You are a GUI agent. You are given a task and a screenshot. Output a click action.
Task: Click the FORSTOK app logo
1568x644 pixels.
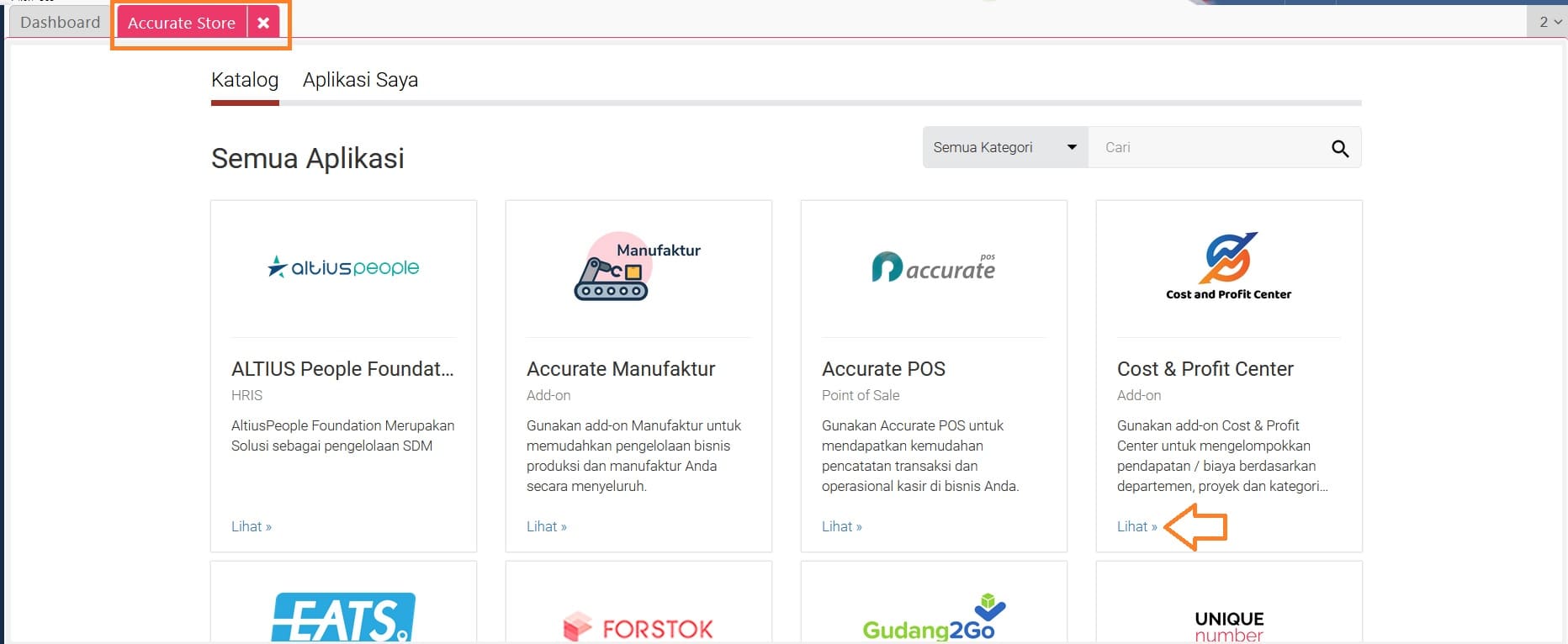[638, 627]
